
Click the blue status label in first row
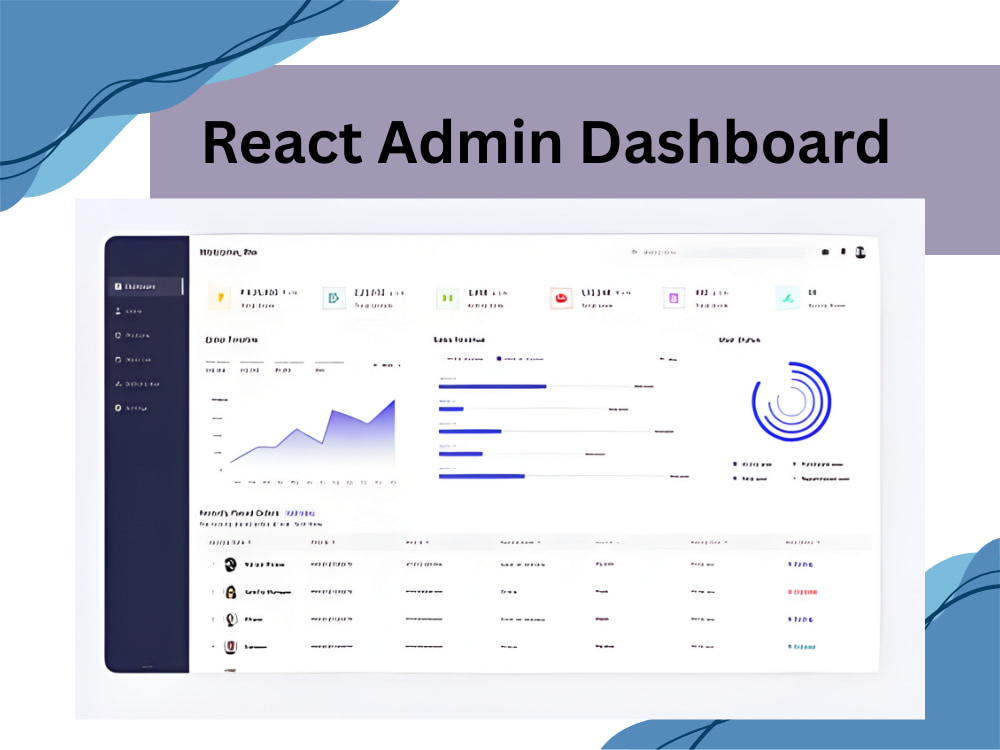(800, 564)
